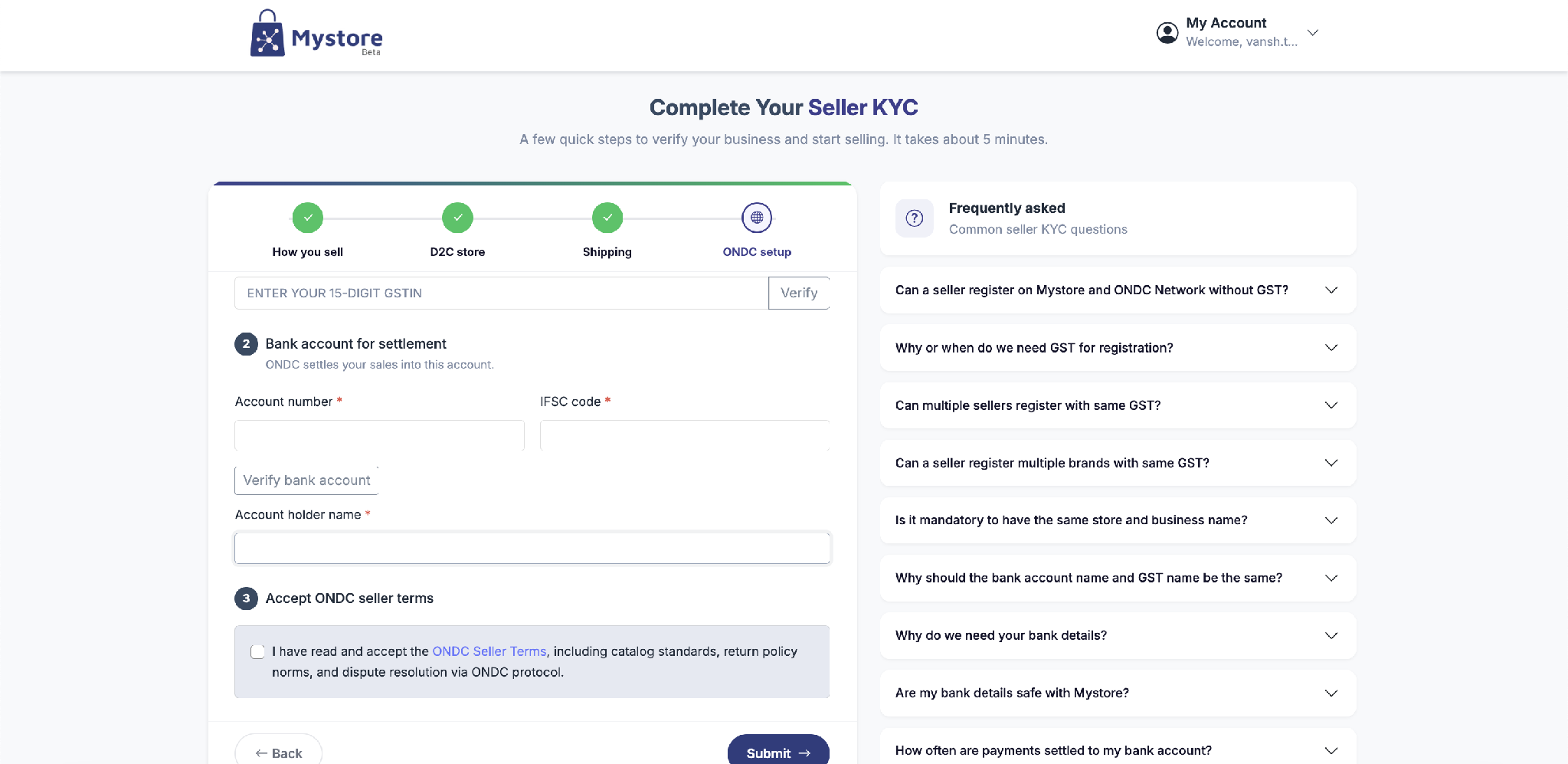Click the 'Welcome, vansh.t...' account text
The height and width of the screenshot is (764, 1568).
[1242, 41]
